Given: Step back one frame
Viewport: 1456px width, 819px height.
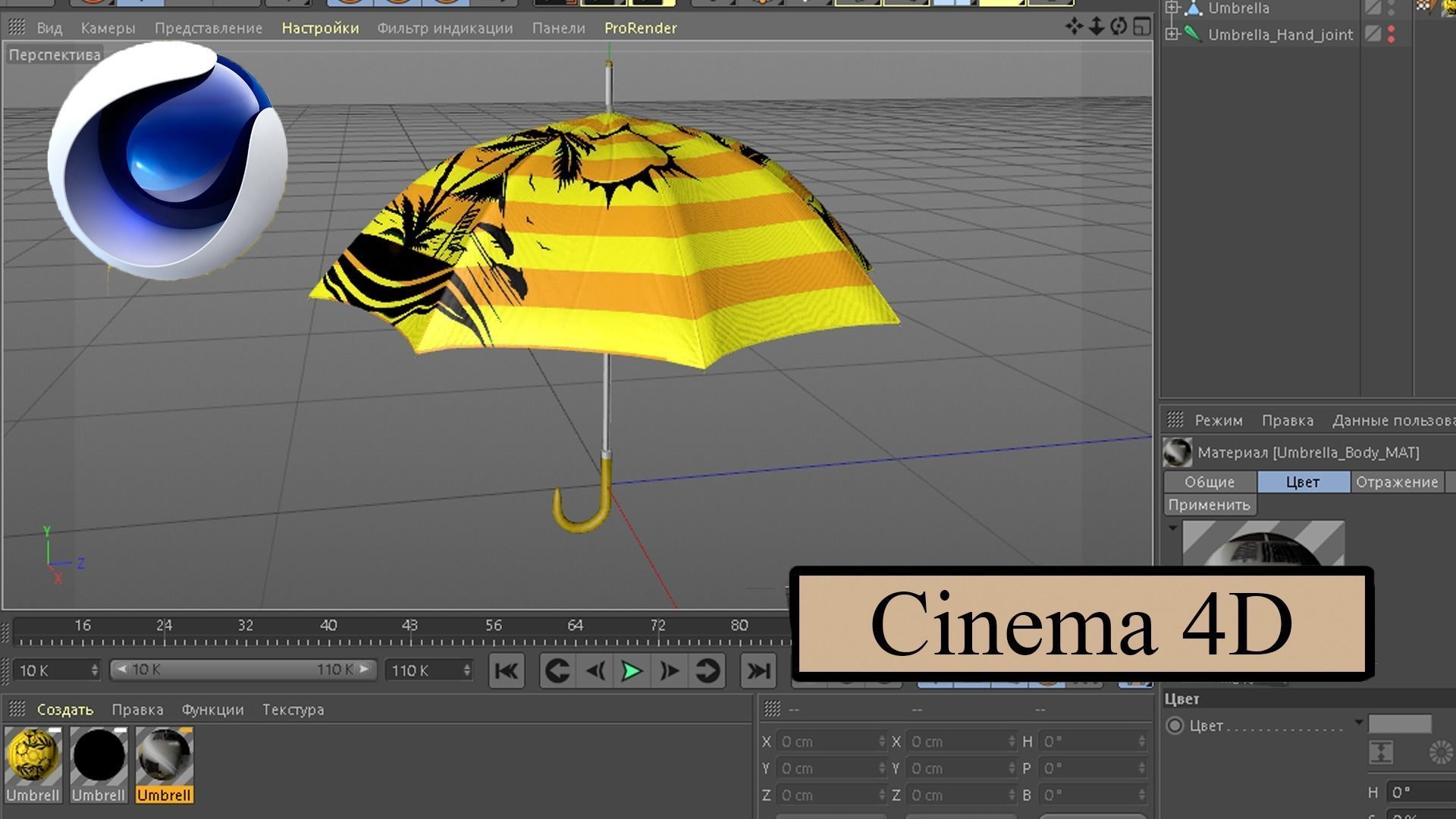Looking at the screenshot, I should 595,671.
